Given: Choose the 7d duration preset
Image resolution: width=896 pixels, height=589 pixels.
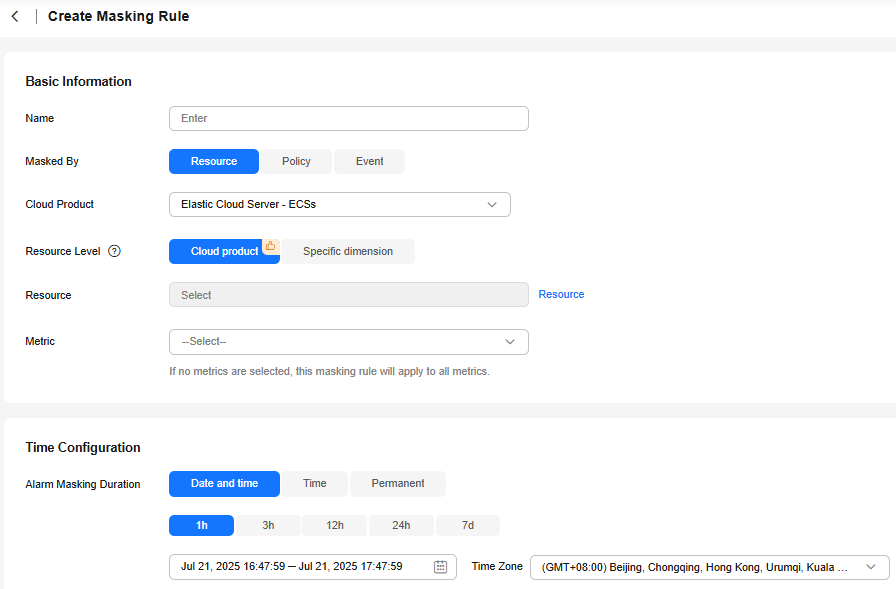Looking at the screenshot, I should click(x=468, y=526).
